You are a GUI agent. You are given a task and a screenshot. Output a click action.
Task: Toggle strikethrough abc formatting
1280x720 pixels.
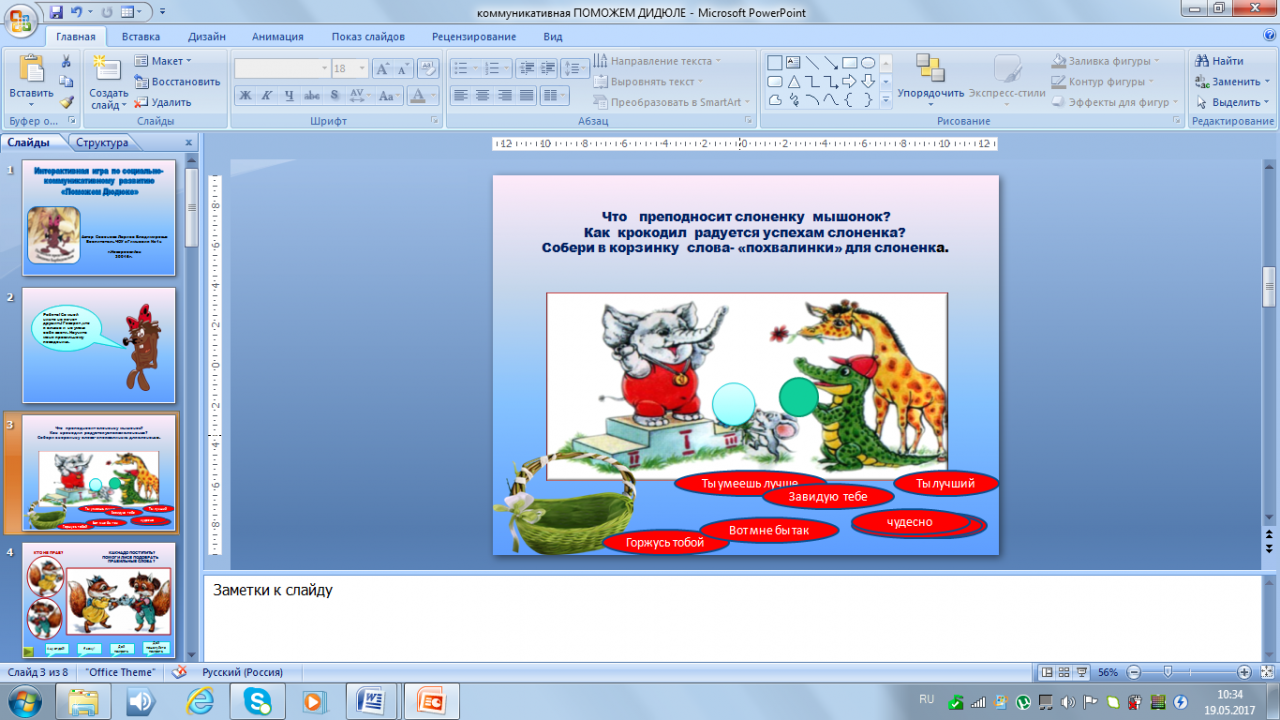point(312,96)
